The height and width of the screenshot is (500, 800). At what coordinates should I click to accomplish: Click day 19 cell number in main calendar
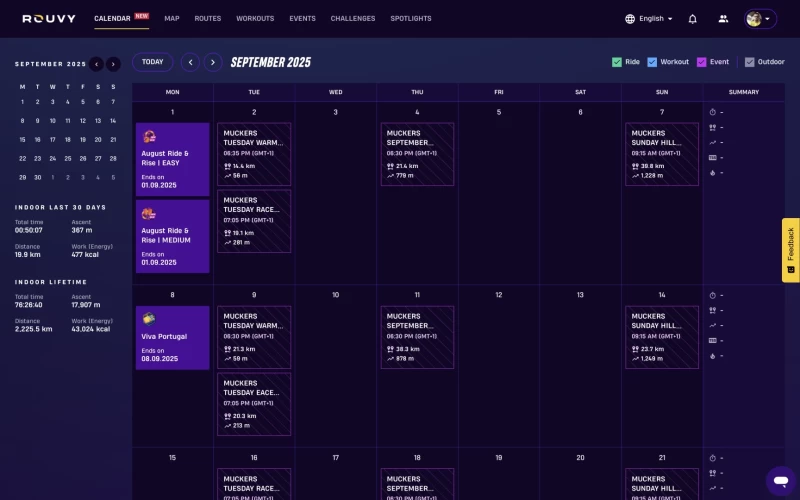tap(499, 458)
